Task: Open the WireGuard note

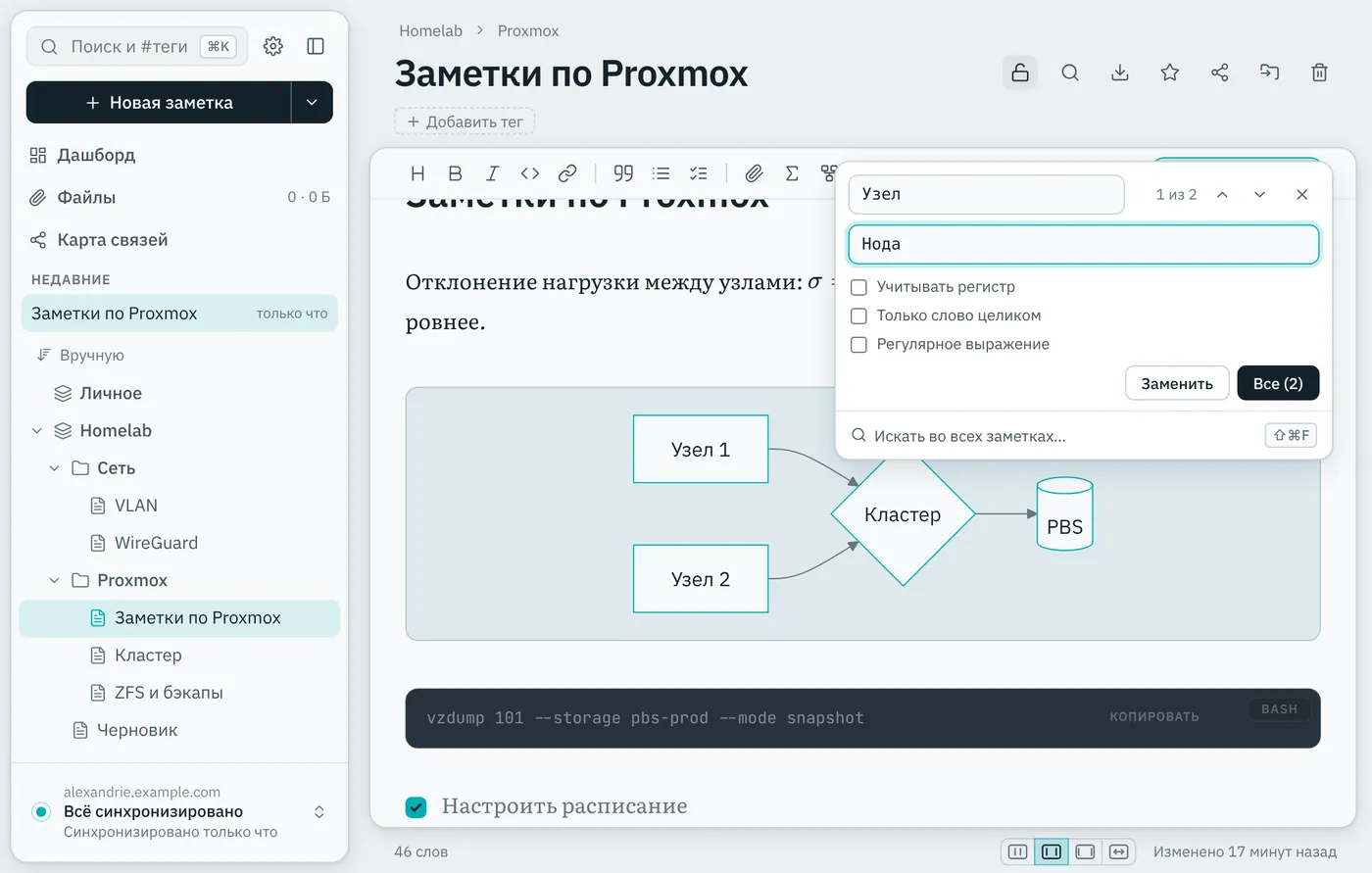Action: pos(179,543)
